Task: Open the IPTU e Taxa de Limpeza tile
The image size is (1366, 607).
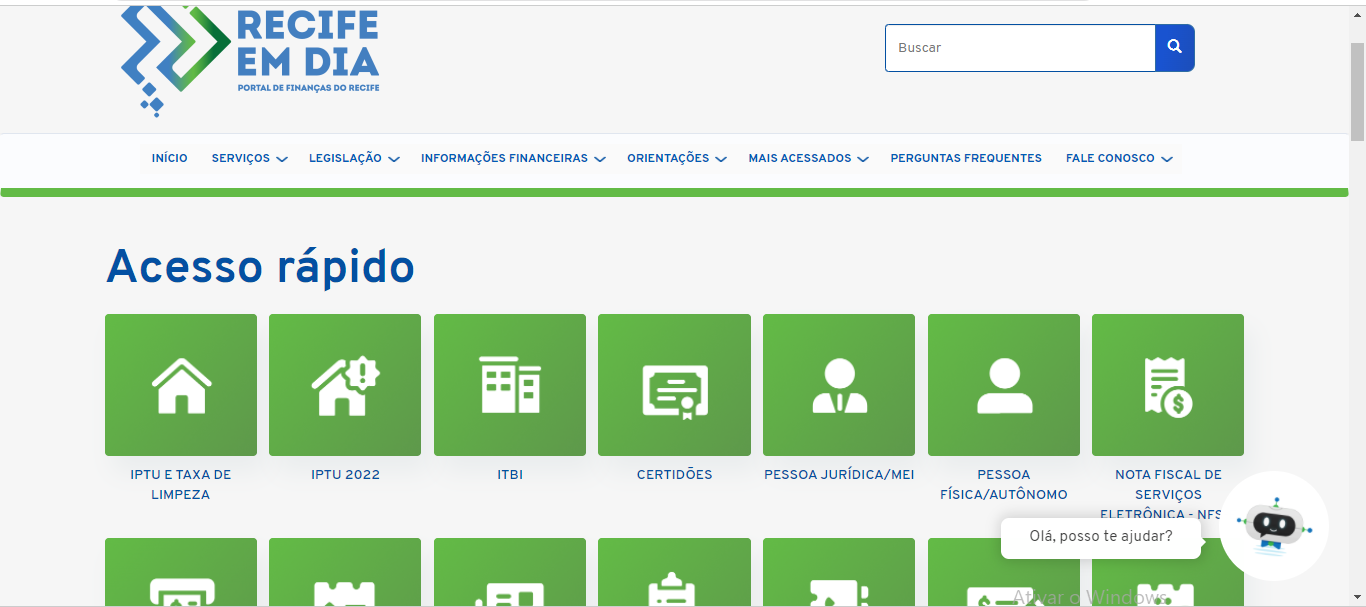Action: click(180, 385)
